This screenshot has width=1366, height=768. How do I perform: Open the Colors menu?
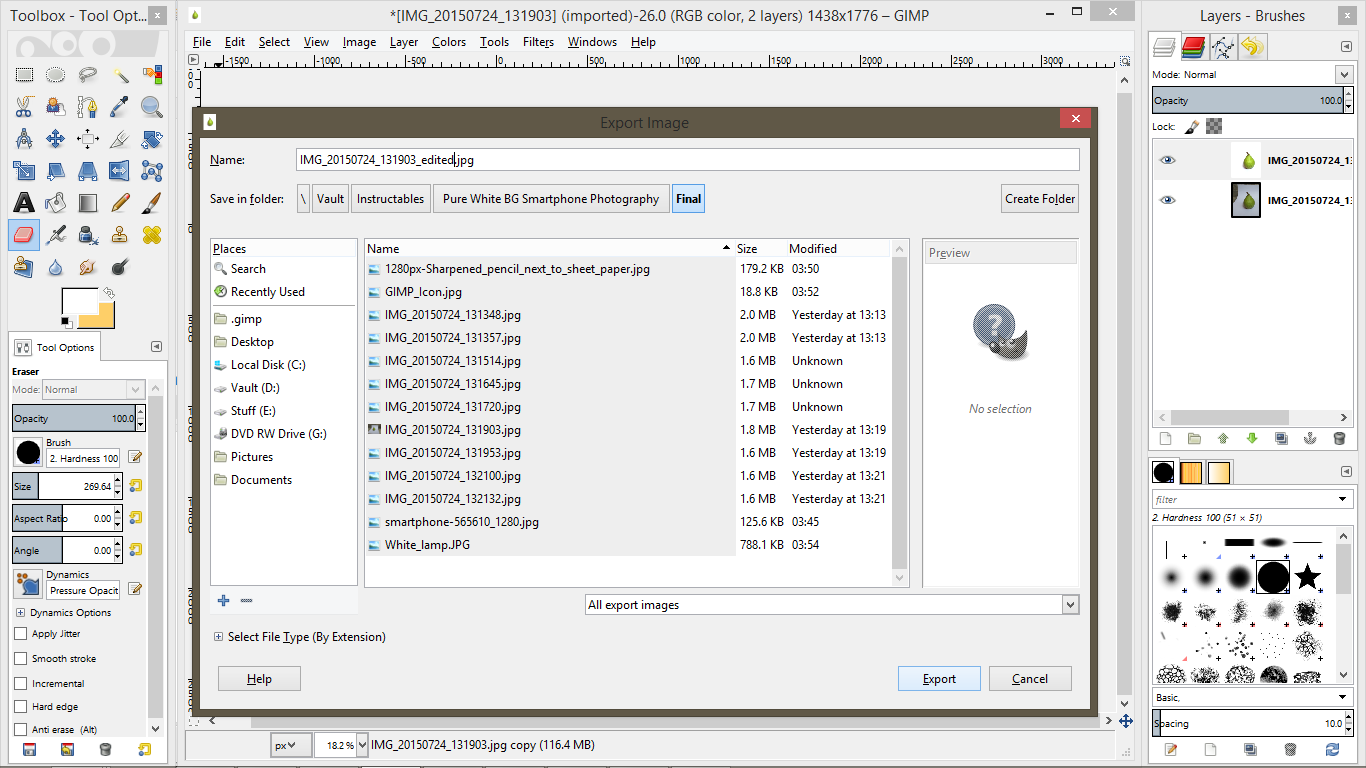tap(449, 42)
